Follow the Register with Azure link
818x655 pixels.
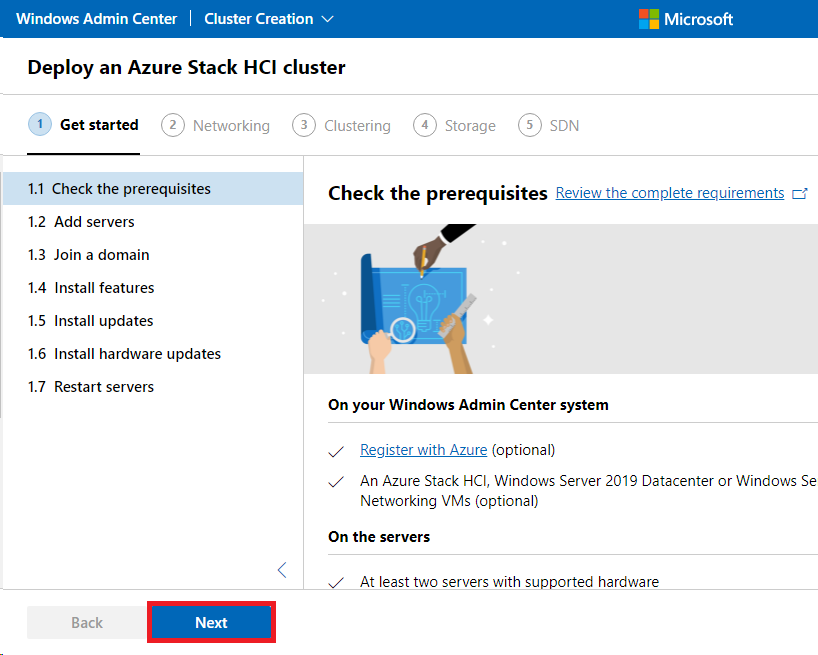[423, 450]
